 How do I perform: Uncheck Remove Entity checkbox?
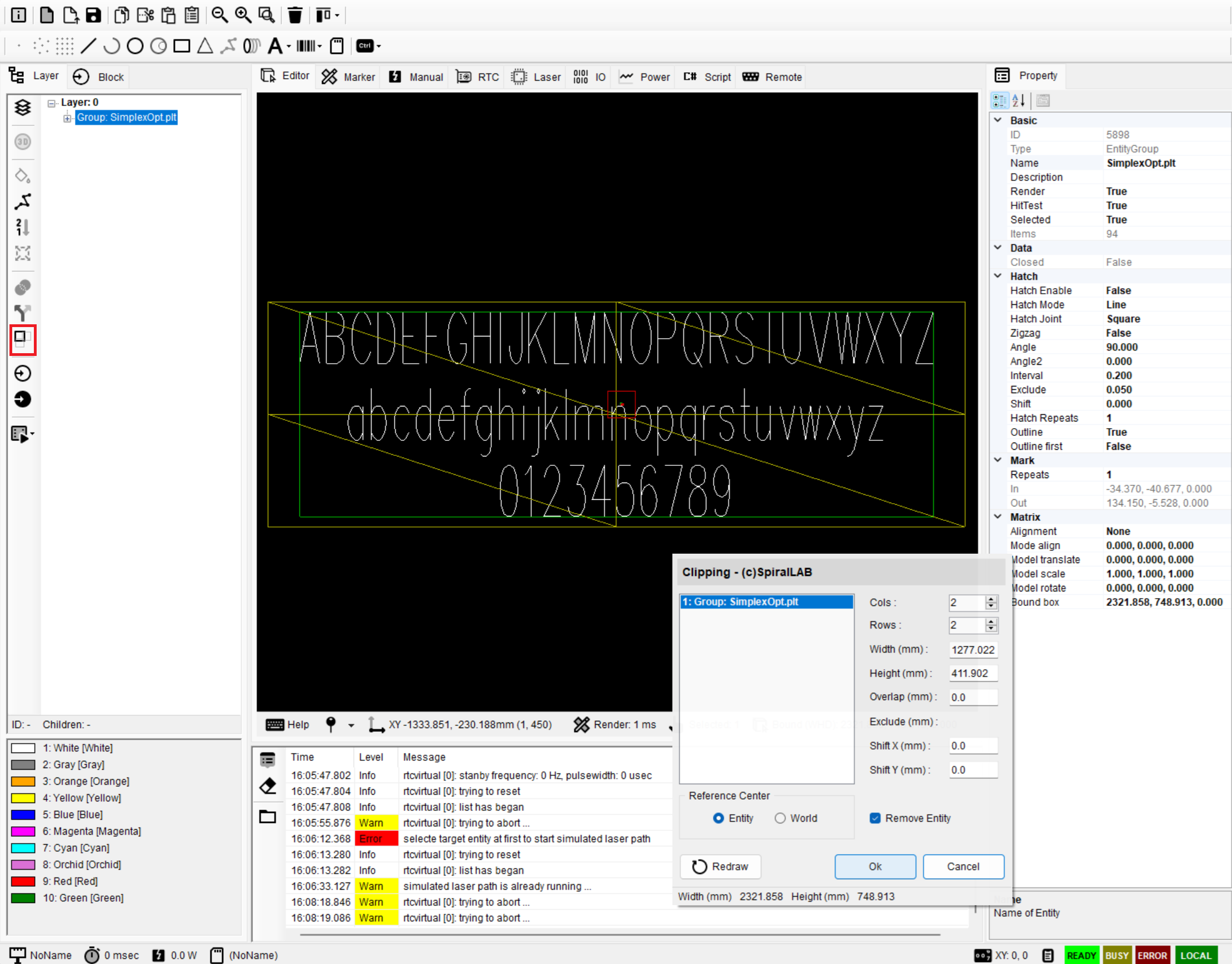click(875, 819)
